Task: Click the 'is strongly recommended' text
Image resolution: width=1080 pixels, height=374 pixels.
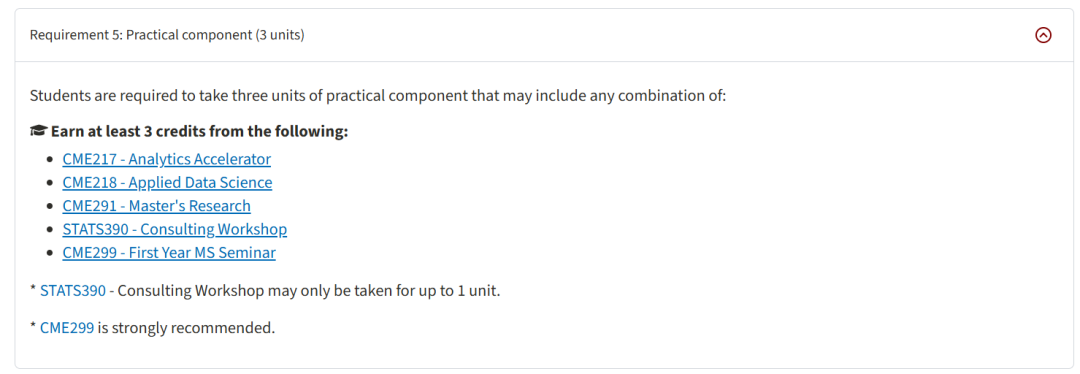Action: click(x=186, y=328)
